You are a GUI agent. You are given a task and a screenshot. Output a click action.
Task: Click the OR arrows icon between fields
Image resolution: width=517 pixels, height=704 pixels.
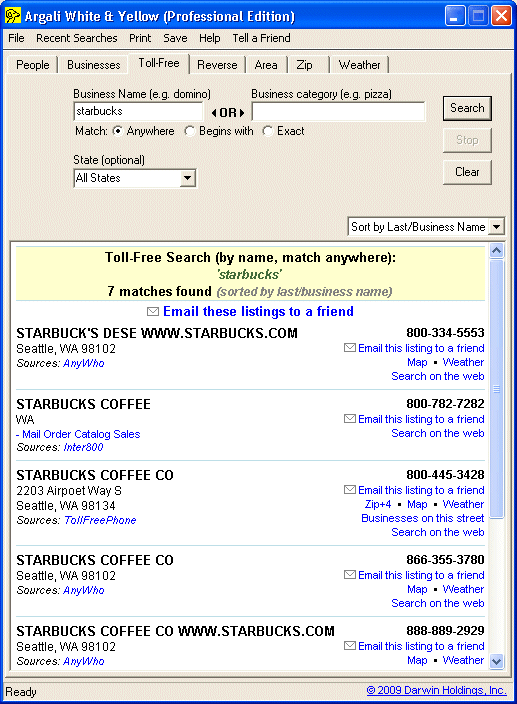(x=228, y=113)
